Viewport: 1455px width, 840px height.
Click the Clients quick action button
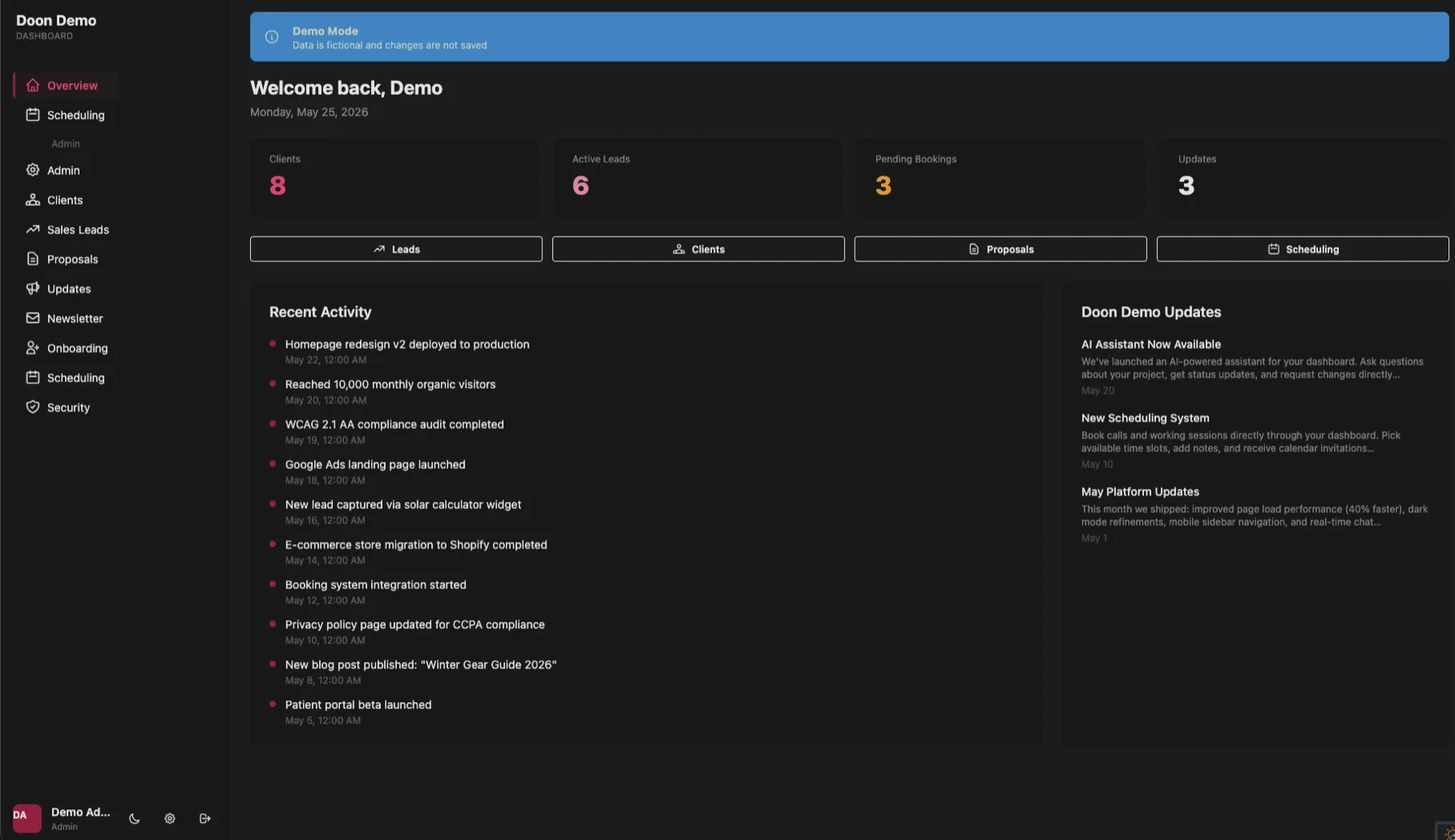tap(698, 249)
